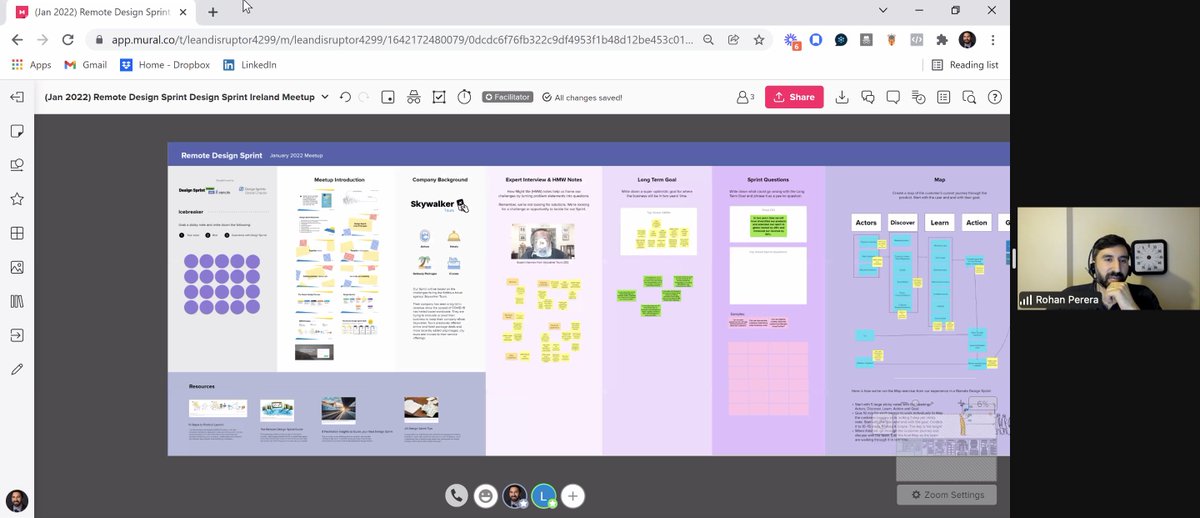
Task: Start a voice call with phone icon
Action: pyautogui.click(x=457, y=495)
